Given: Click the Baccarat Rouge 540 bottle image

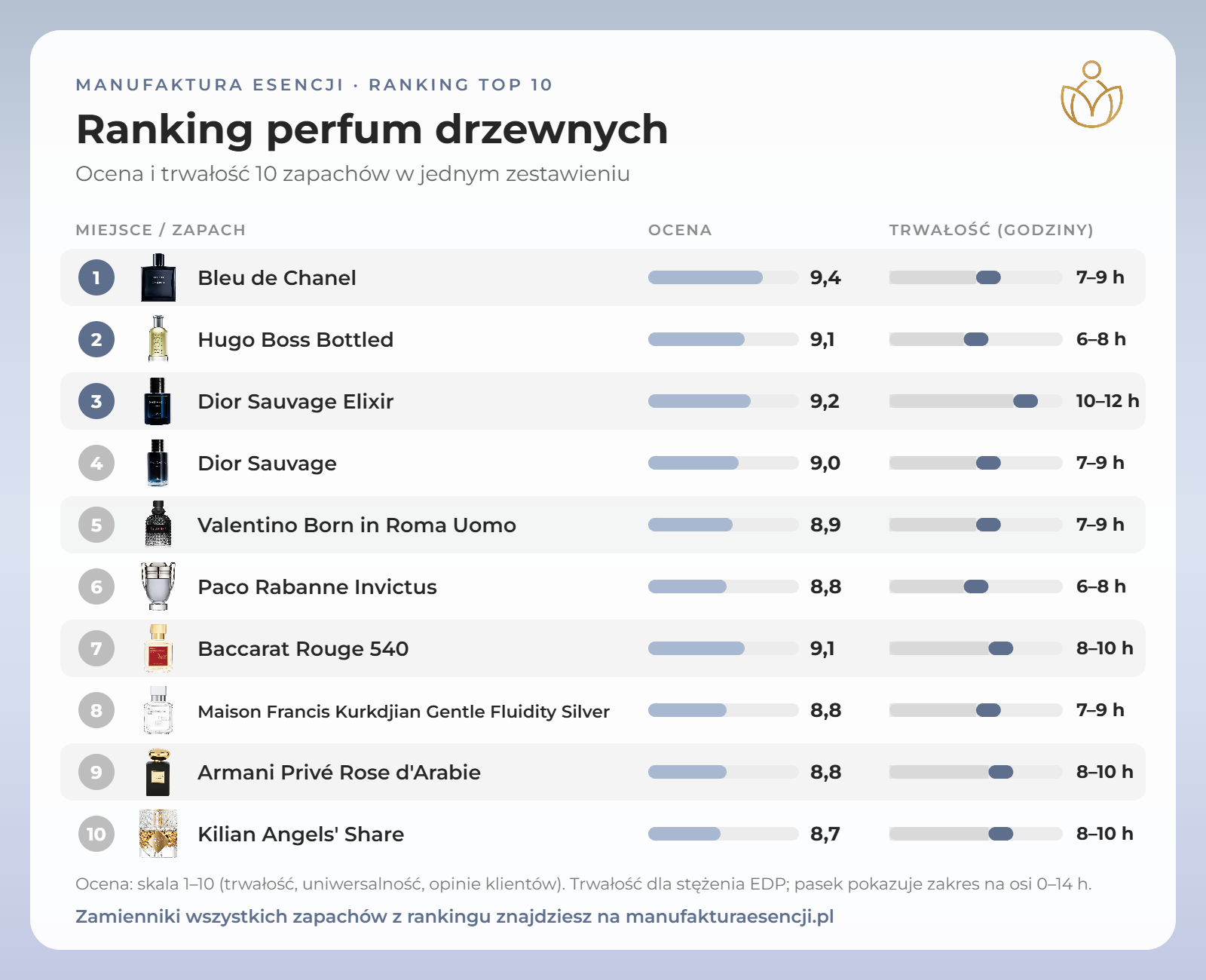Looking at the screenshot, I should pos(158,648).
